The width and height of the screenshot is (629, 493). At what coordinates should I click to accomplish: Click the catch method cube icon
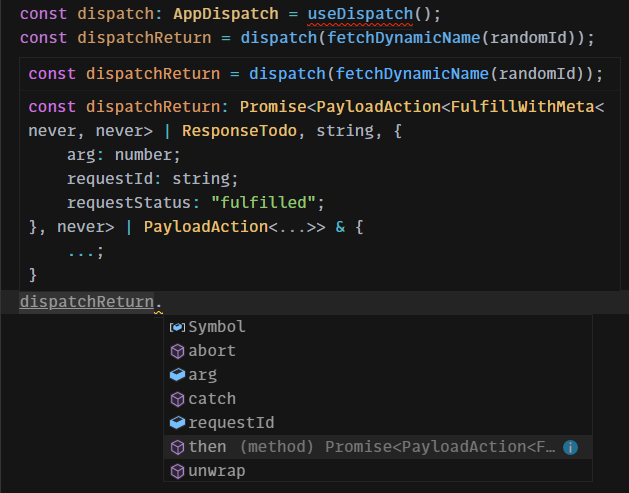(177, 399)
